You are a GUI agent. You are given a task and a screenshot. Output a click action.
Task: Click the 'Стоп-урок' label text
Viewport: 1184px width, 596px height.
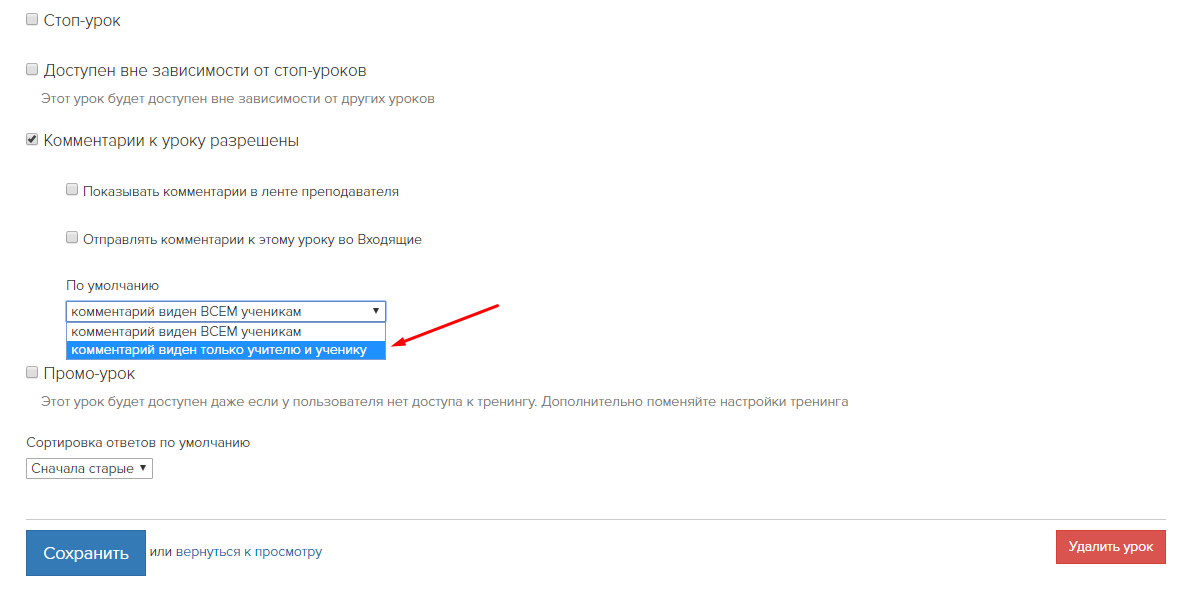click(x=82, y=20)
